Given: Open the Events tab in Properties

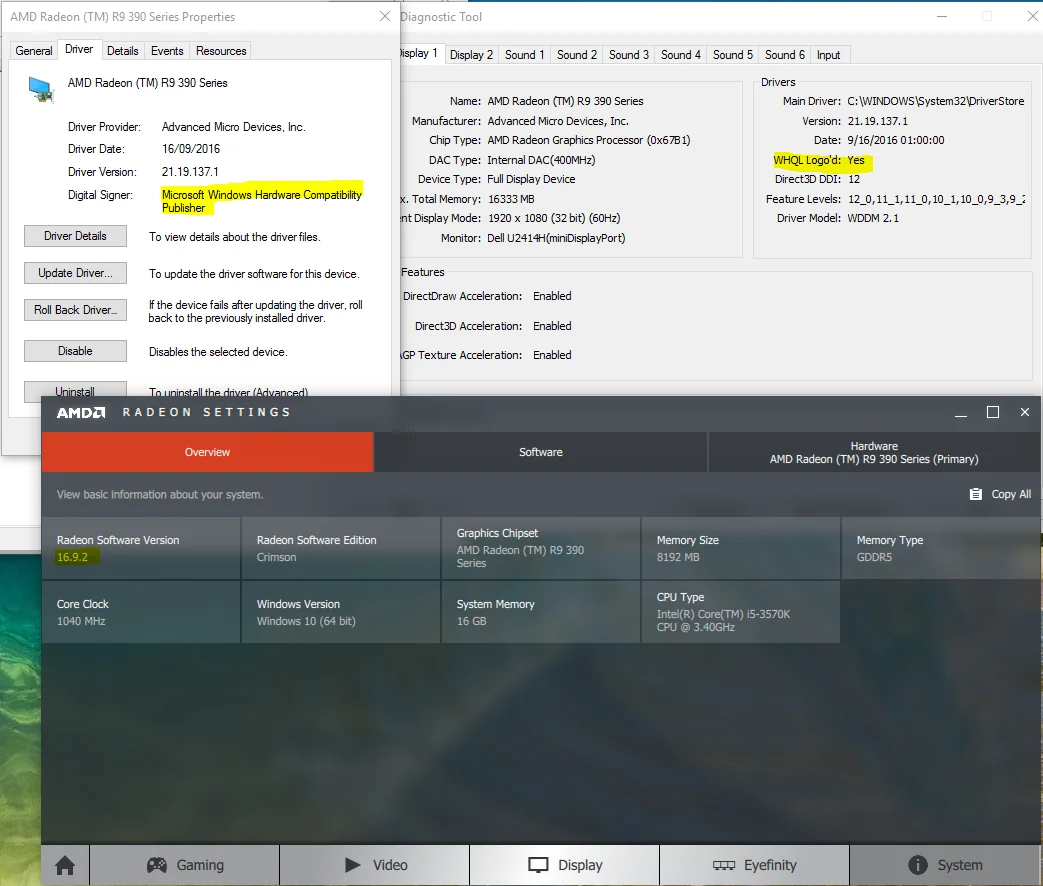Looking at the screenshot, I should (167, 51).
